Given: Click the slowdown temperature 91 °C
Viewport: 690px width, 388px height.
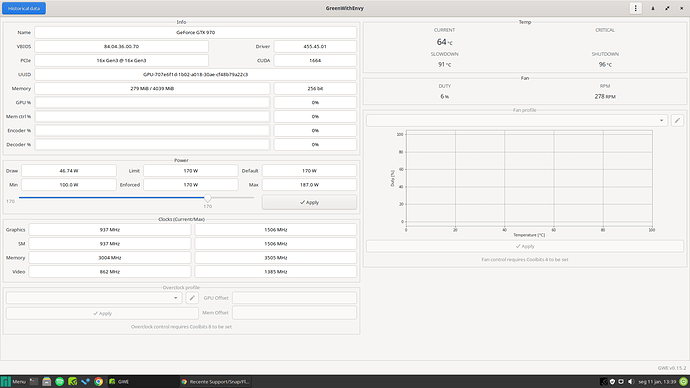Looking at the screenshot, I should [444, 64].
